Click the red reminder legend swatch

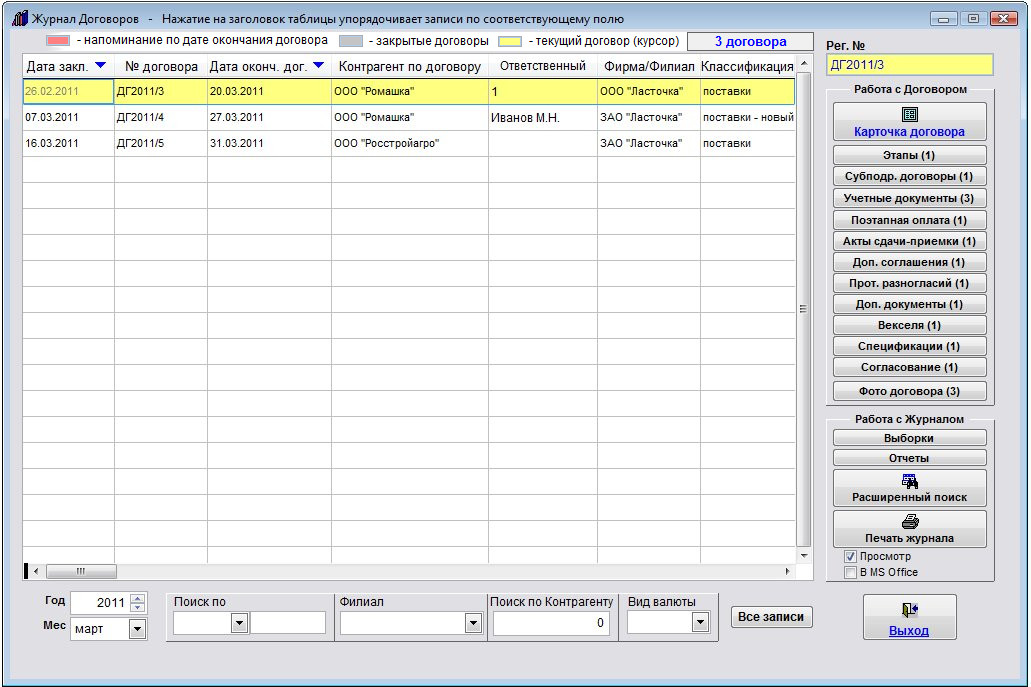tap(58, 41)
